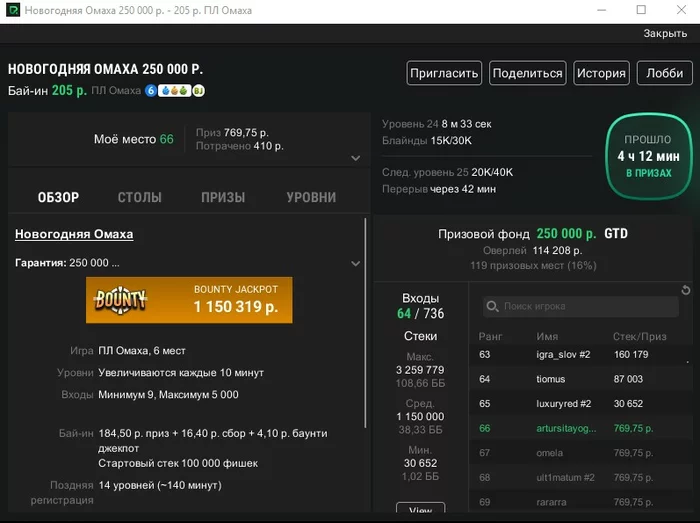Minimize the tournament window
The image size is (700, 523).
[x=601, y=10]
